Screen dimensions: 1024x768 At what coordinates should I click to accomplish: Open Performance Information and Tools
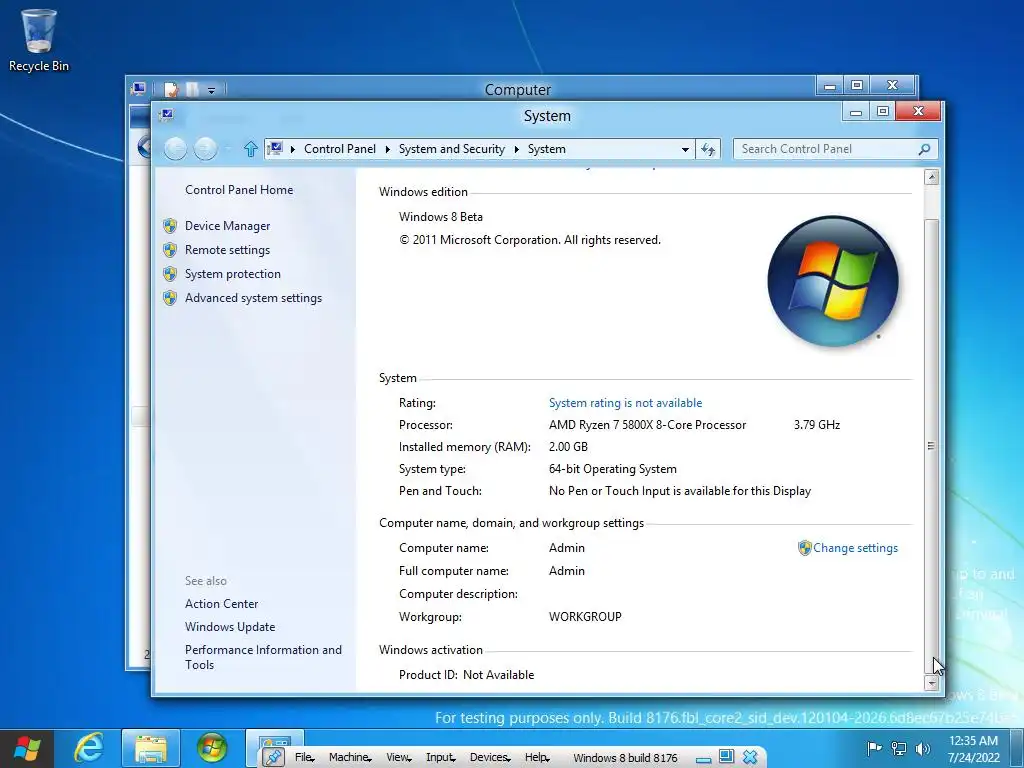263,657
